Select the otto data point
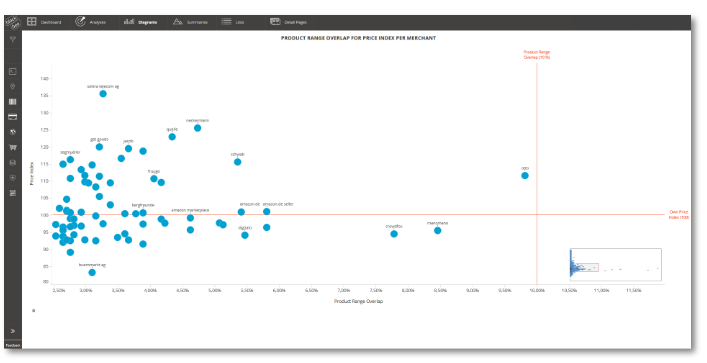Viewport: 707px width, 363px height. pyautogui.click(x=525, y=175)
